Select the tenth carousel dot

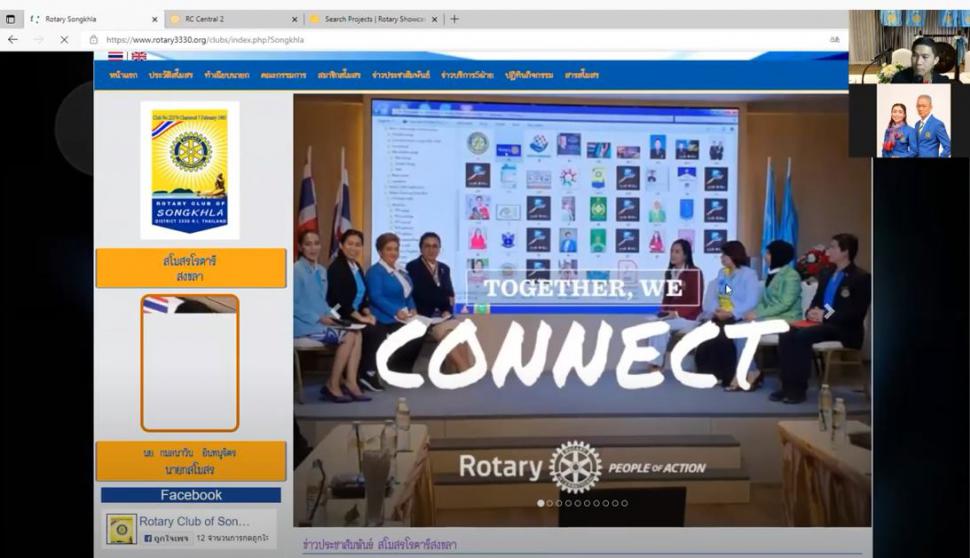[624, 503]
